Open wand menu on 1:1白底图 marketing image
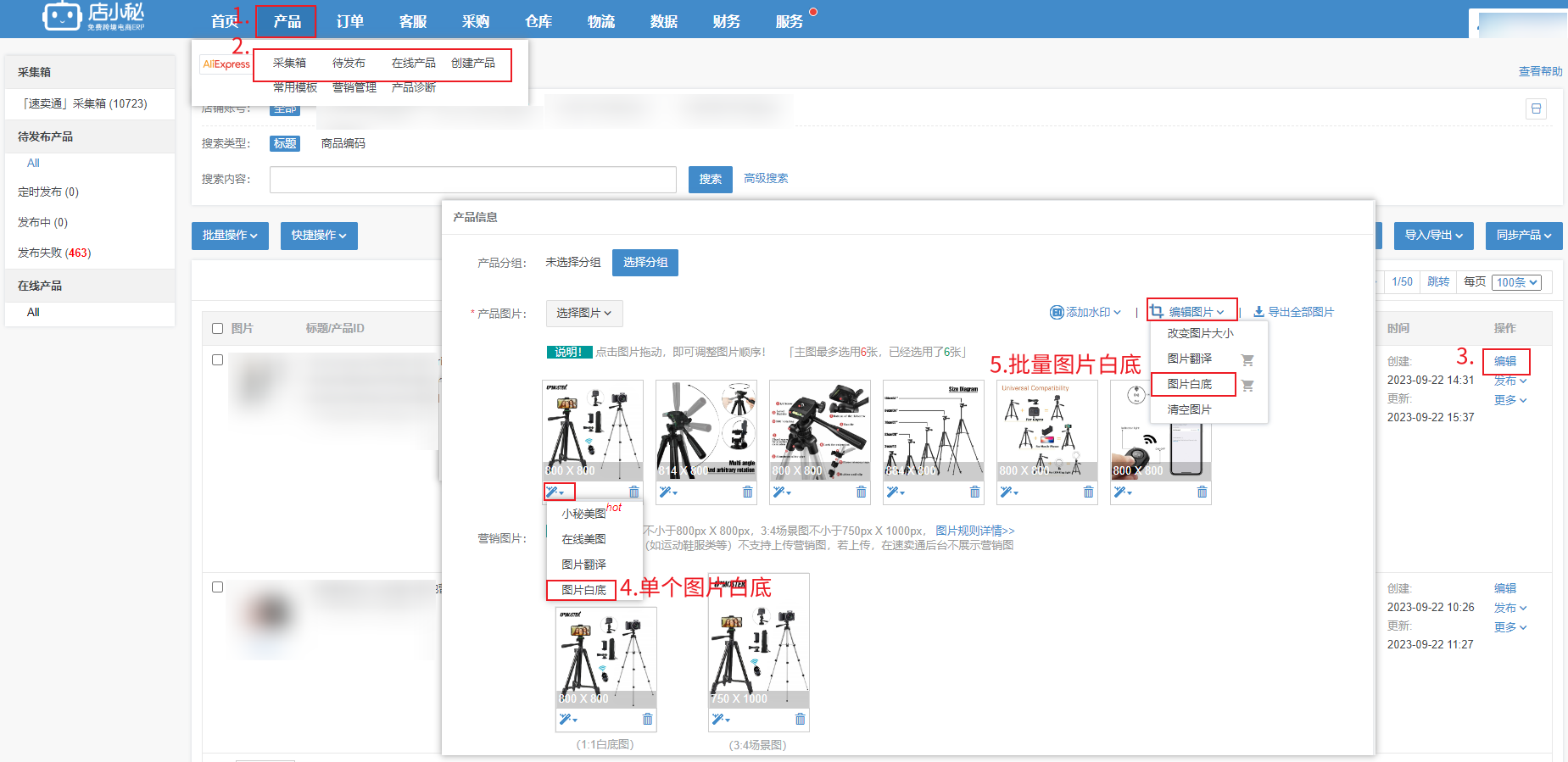The height and width of the screenshot is (762, 1568). (568, 719)
